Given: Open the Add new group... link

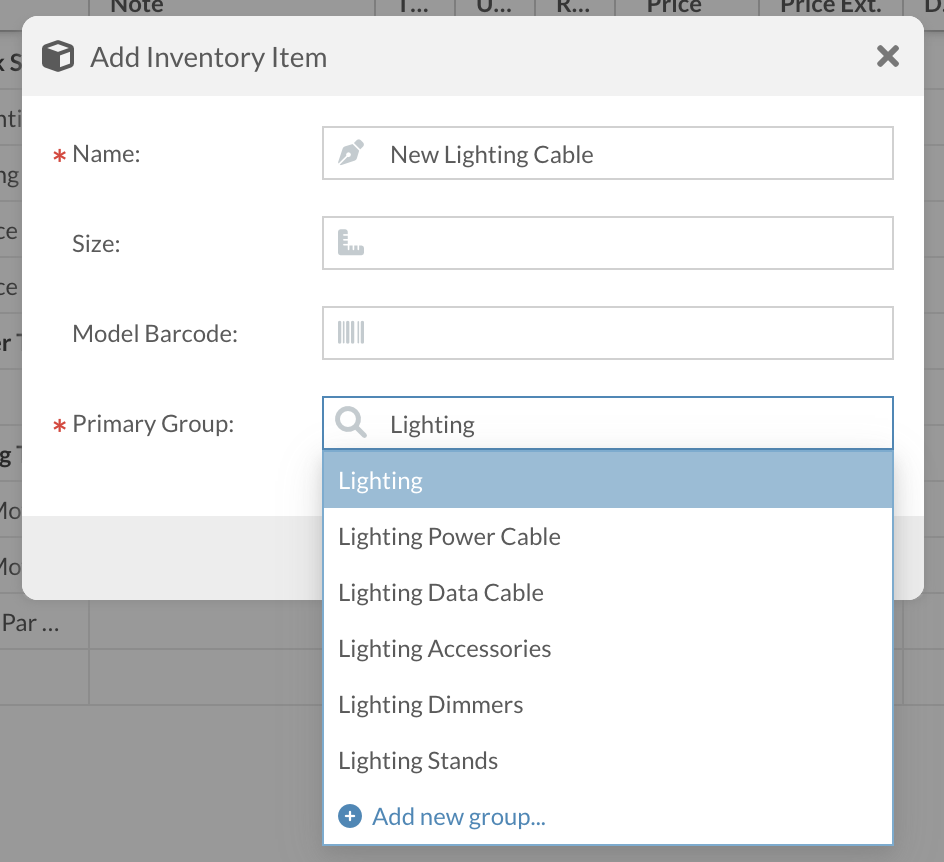Looking at the screenshot, I should pos(459,817).
